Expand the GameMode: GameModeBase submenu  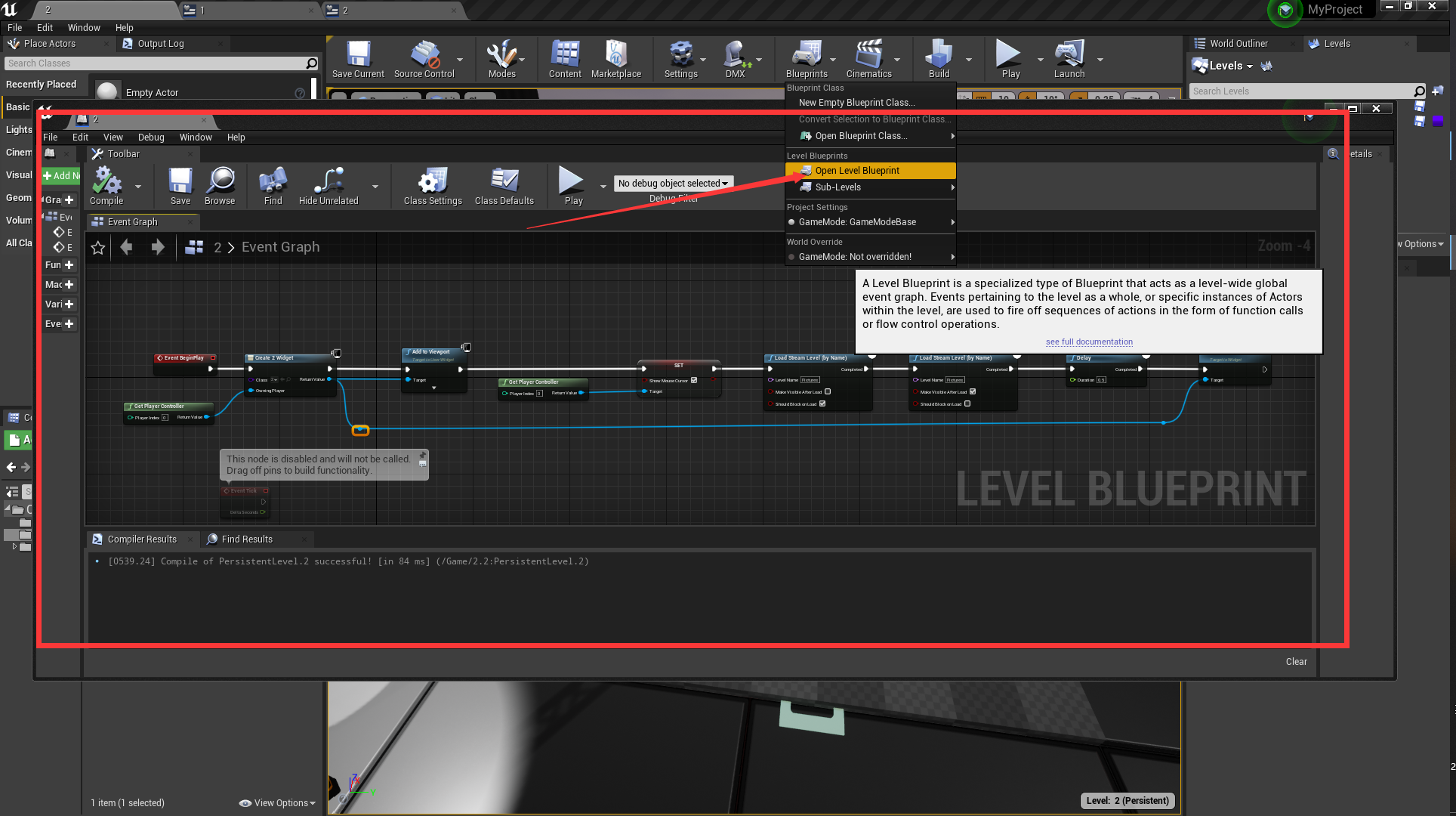click(x=952, y=221)
